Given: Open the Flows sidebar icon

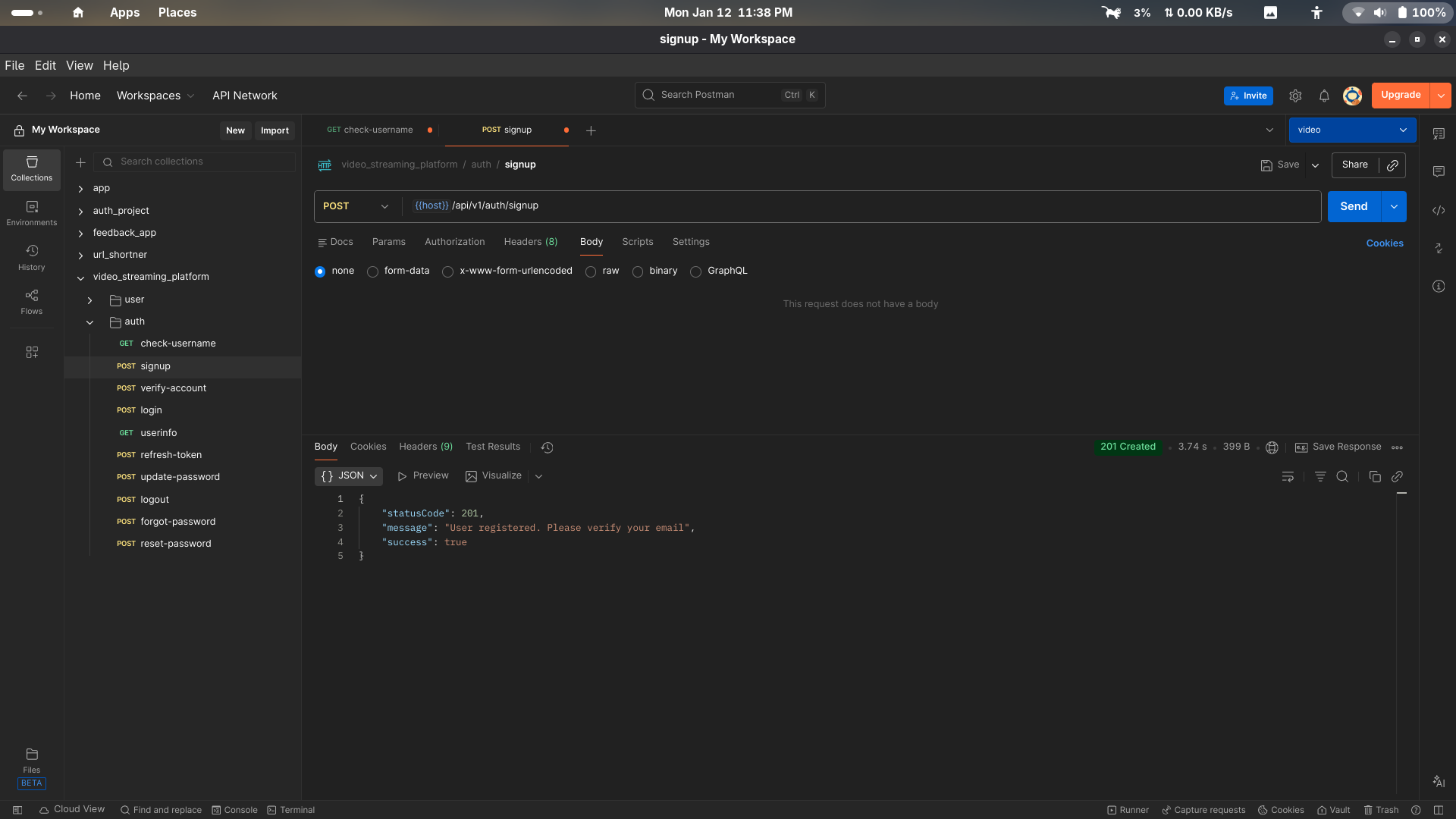Looking at the screenshot, I should click(x=31, y=301).
